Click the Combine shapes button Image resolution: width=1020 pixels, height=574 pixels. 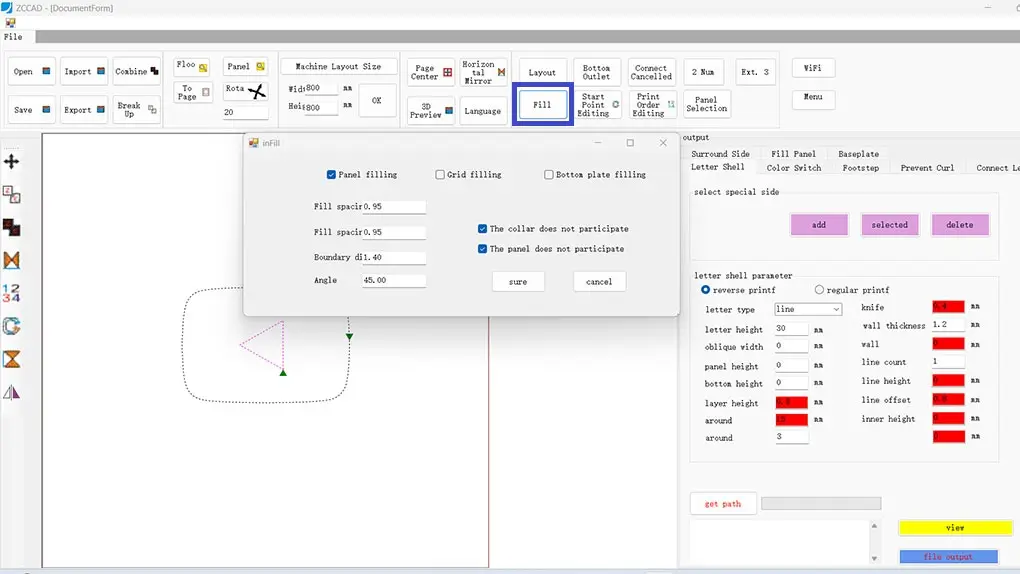pos(137,72)
